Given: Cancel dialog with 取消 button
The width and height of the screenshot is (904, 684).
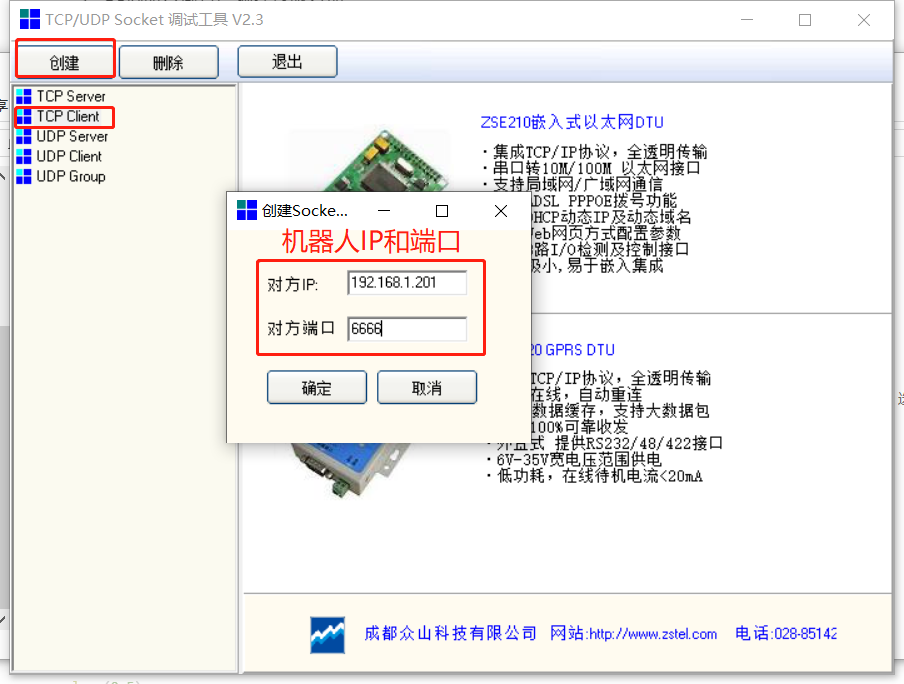Looking at the screenshot, I should pos(427,388).
